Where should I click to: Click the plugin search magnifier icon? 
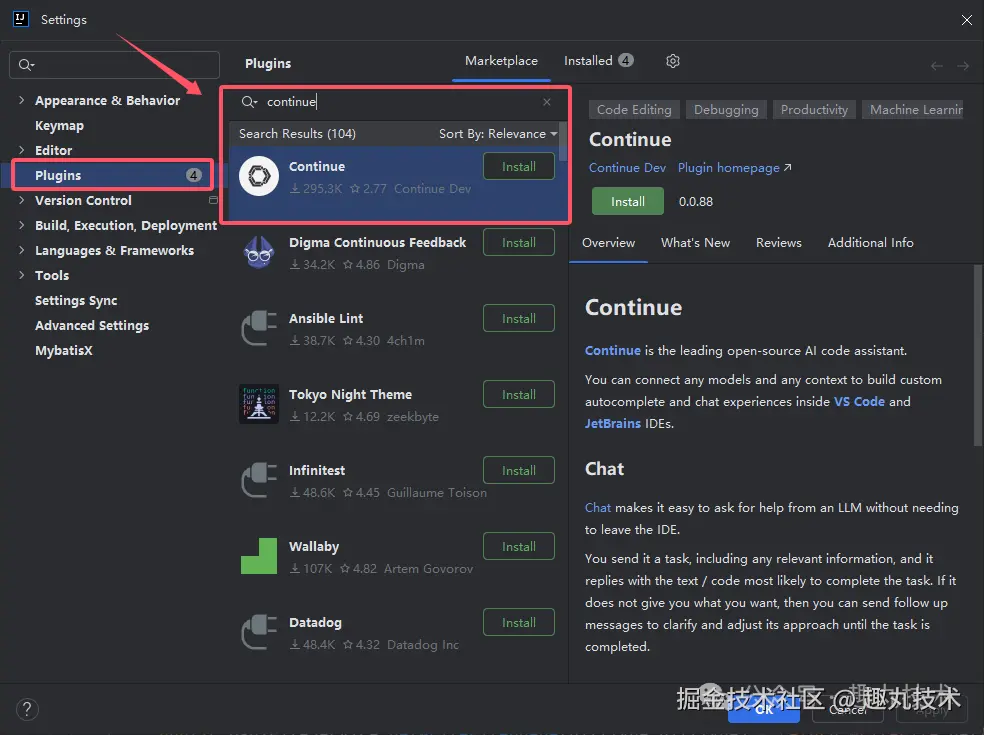click(249, 102)
